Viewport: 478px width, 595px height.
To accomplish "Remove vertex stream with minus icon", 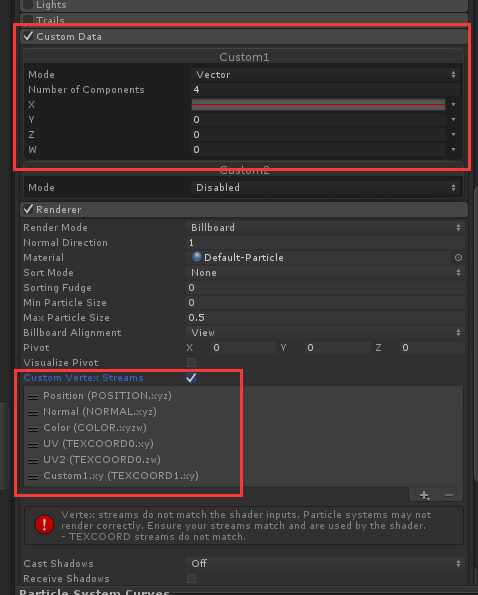I will 449,495.
